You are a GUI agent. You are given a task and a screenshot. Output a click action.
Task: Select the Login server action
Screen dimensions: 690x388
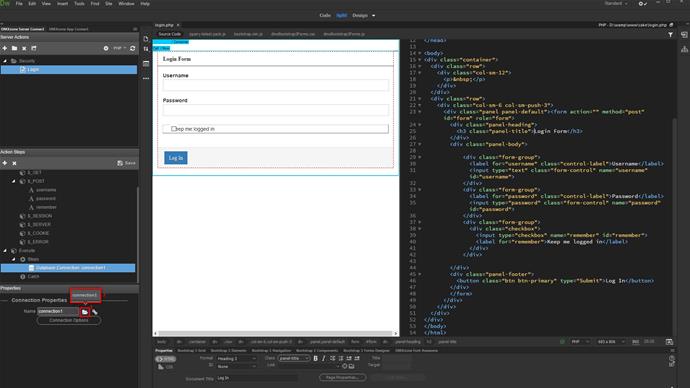point(69,70)
